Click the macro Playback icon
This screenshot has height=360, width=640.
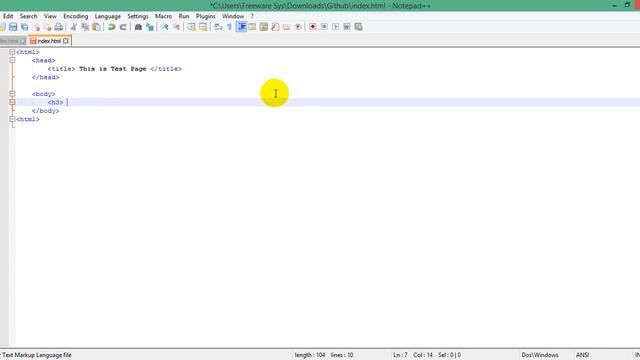pyautogui.click(x=336, y=27)
